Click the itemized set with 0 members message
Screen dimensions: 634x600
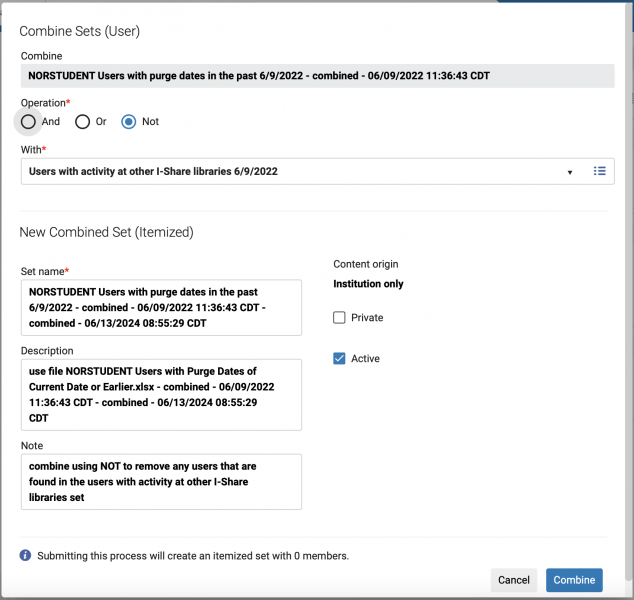tap(192, 556)
